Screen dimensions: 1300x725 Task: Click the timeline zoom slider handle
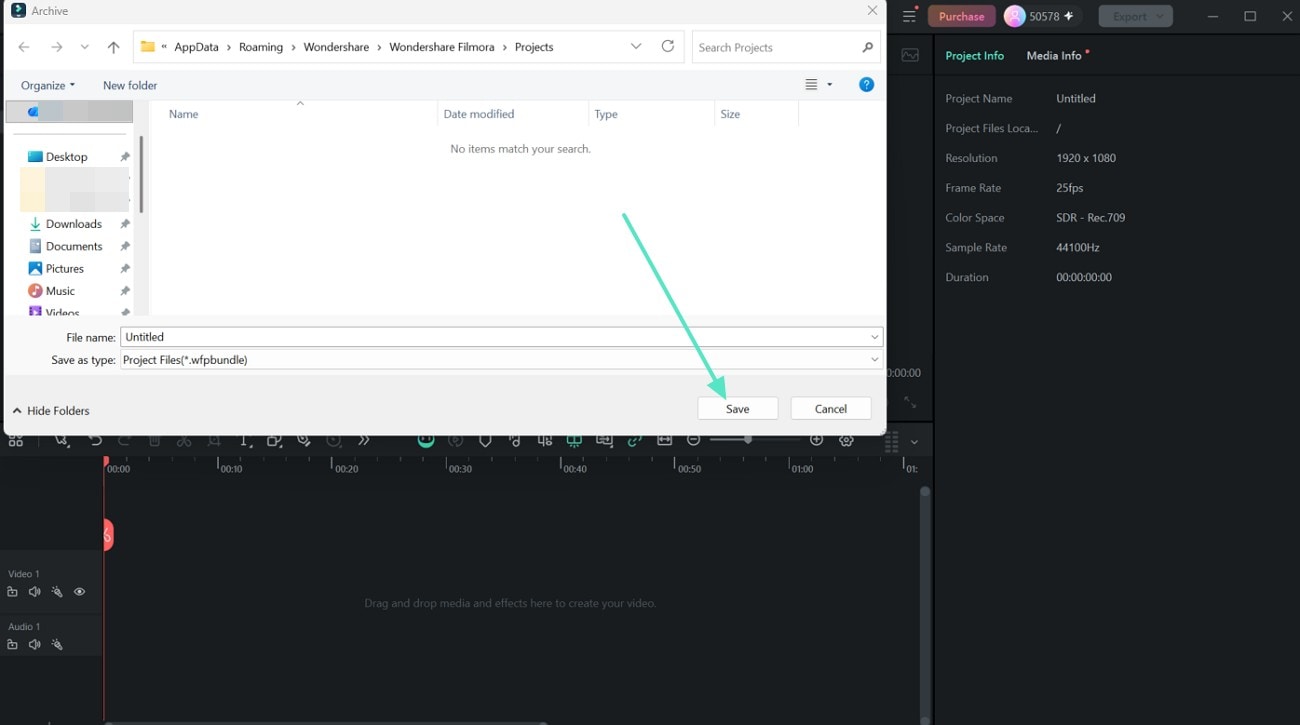748,440
